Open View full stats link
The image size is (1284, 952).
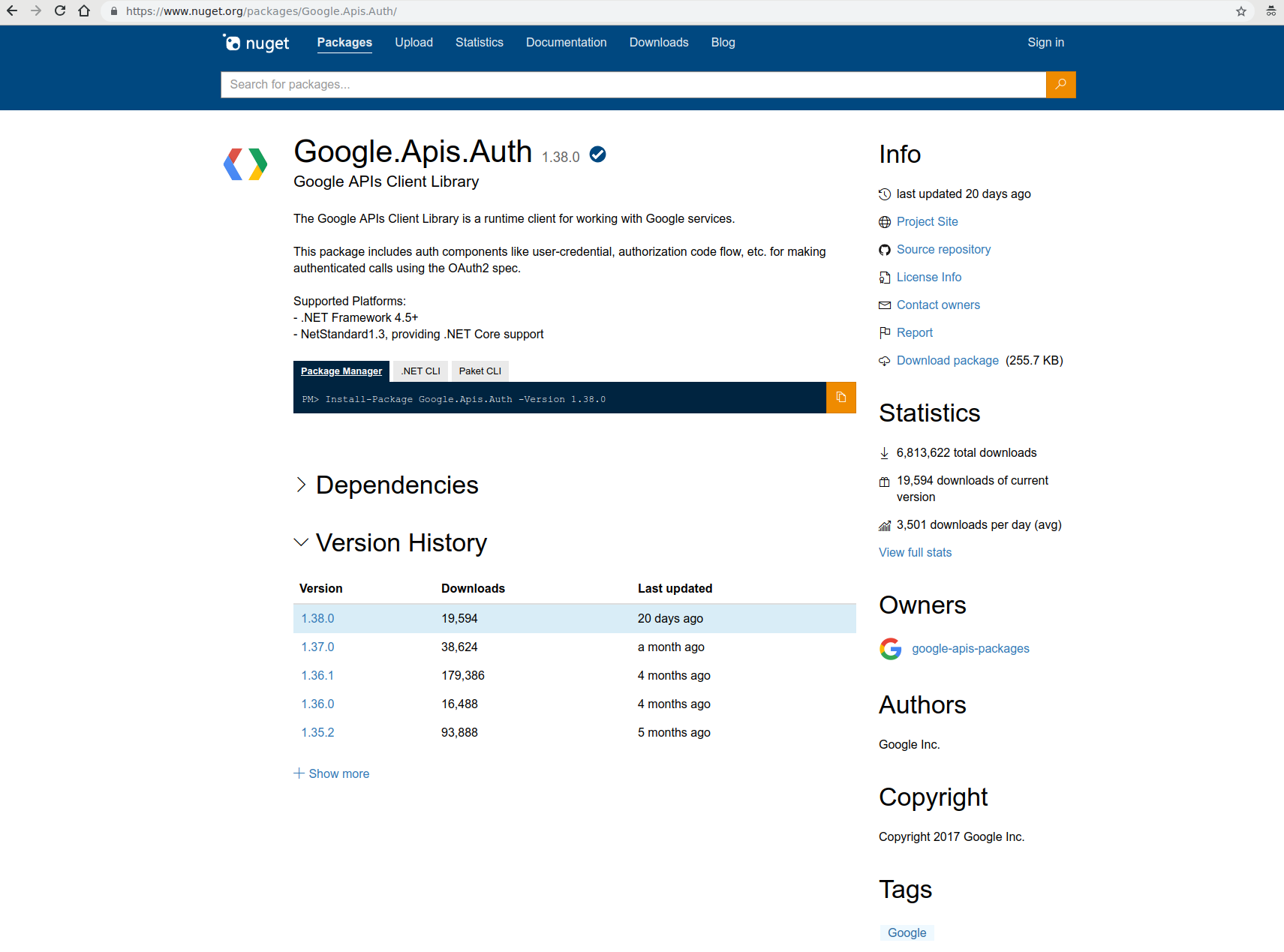click(914, 552)
